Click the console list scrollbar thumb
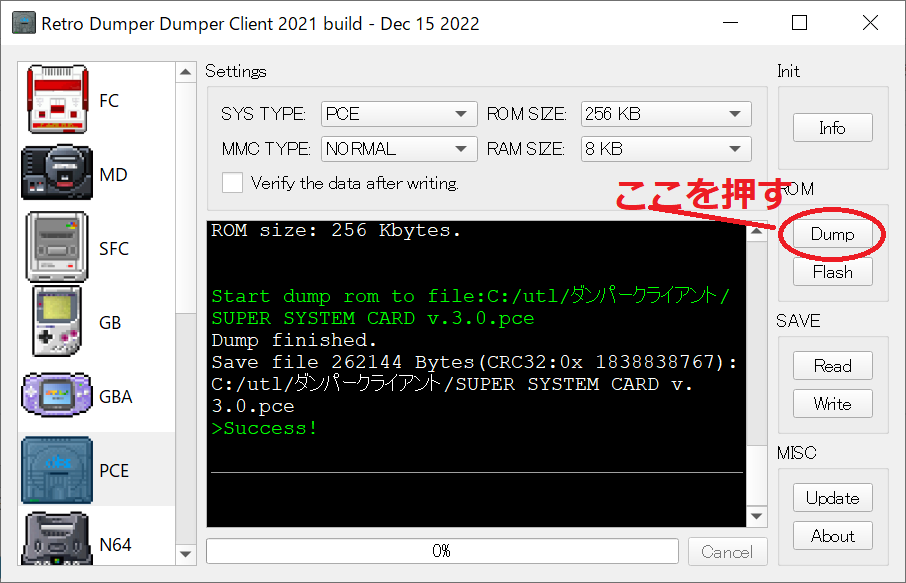 pyautogui.click(x=185, y=197)
